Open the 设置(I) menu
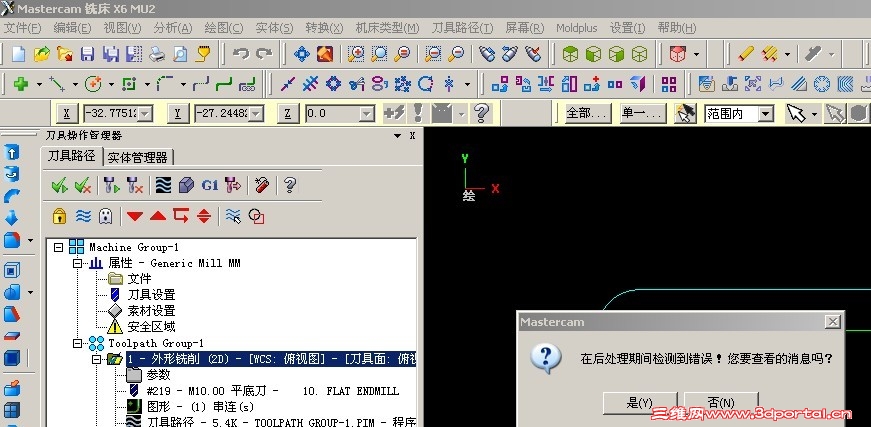871x427 pixels. tap(628, 28)
